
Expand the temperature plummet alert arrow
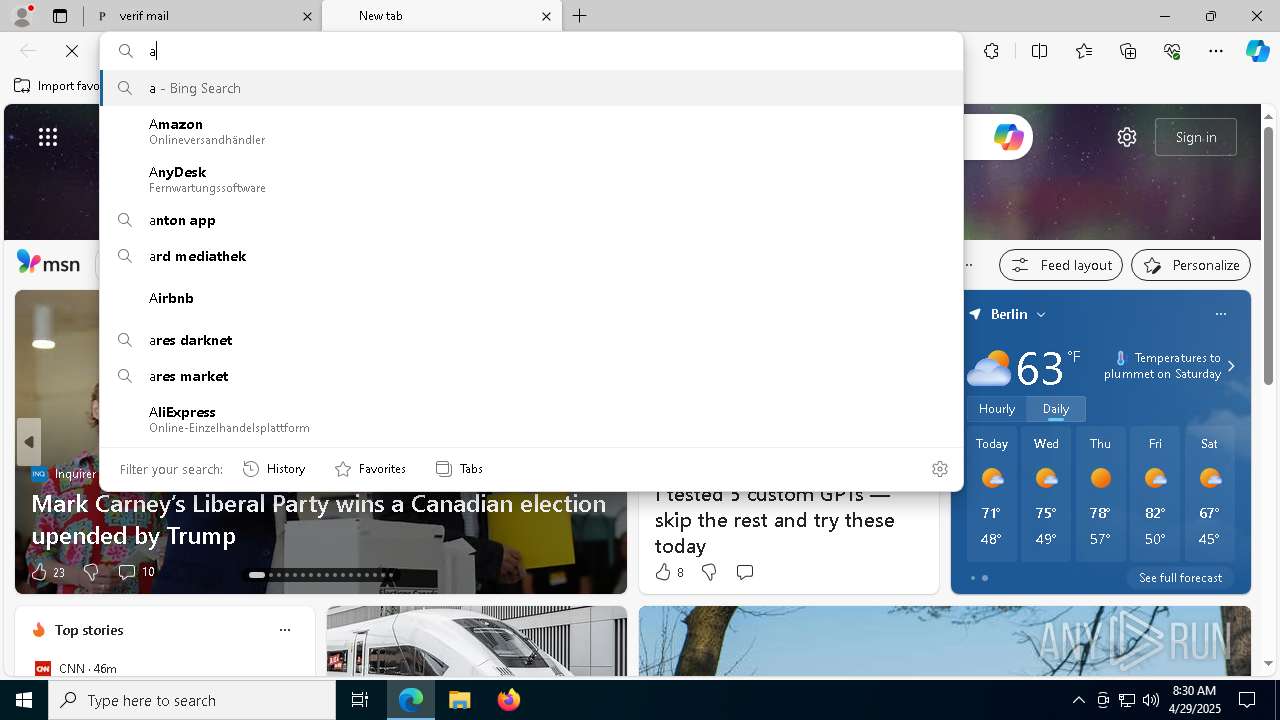click(1231, 366)
